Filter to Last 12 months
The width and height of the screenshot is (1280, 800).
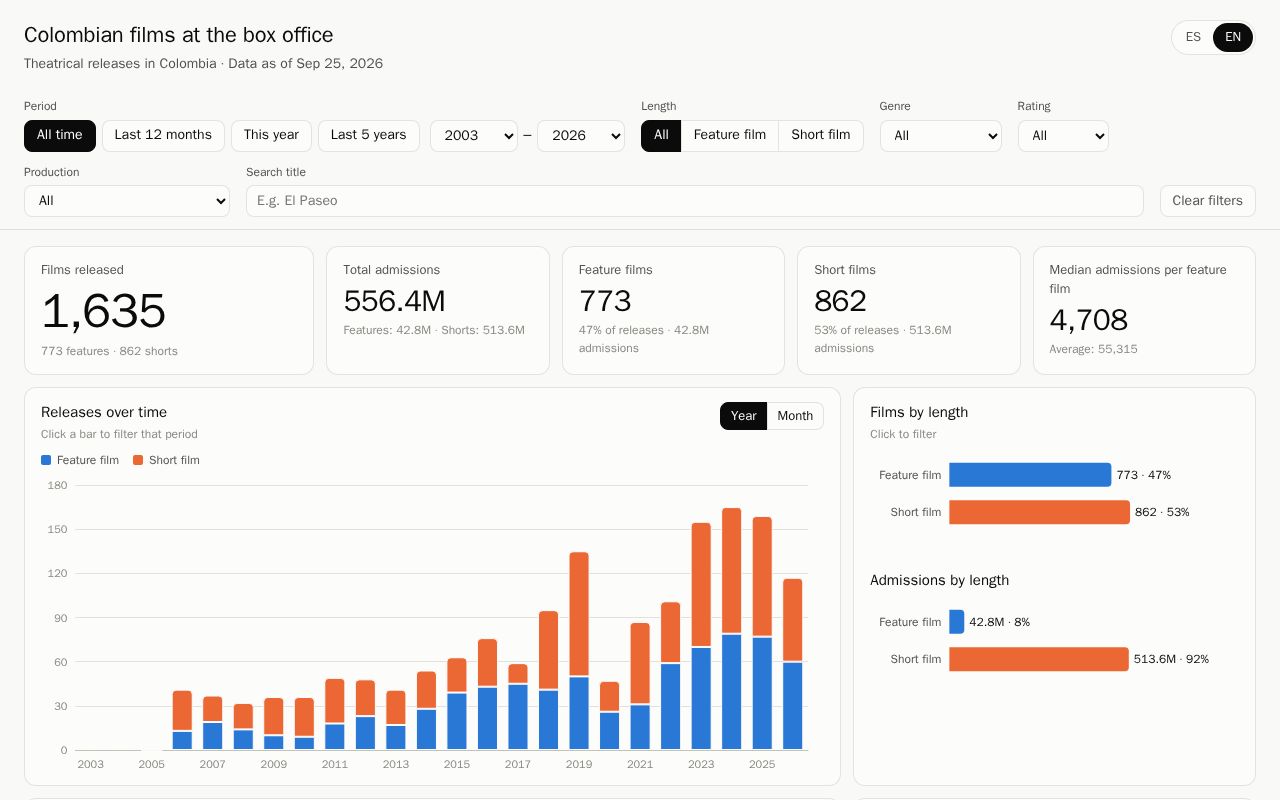(x=163, y=136)
